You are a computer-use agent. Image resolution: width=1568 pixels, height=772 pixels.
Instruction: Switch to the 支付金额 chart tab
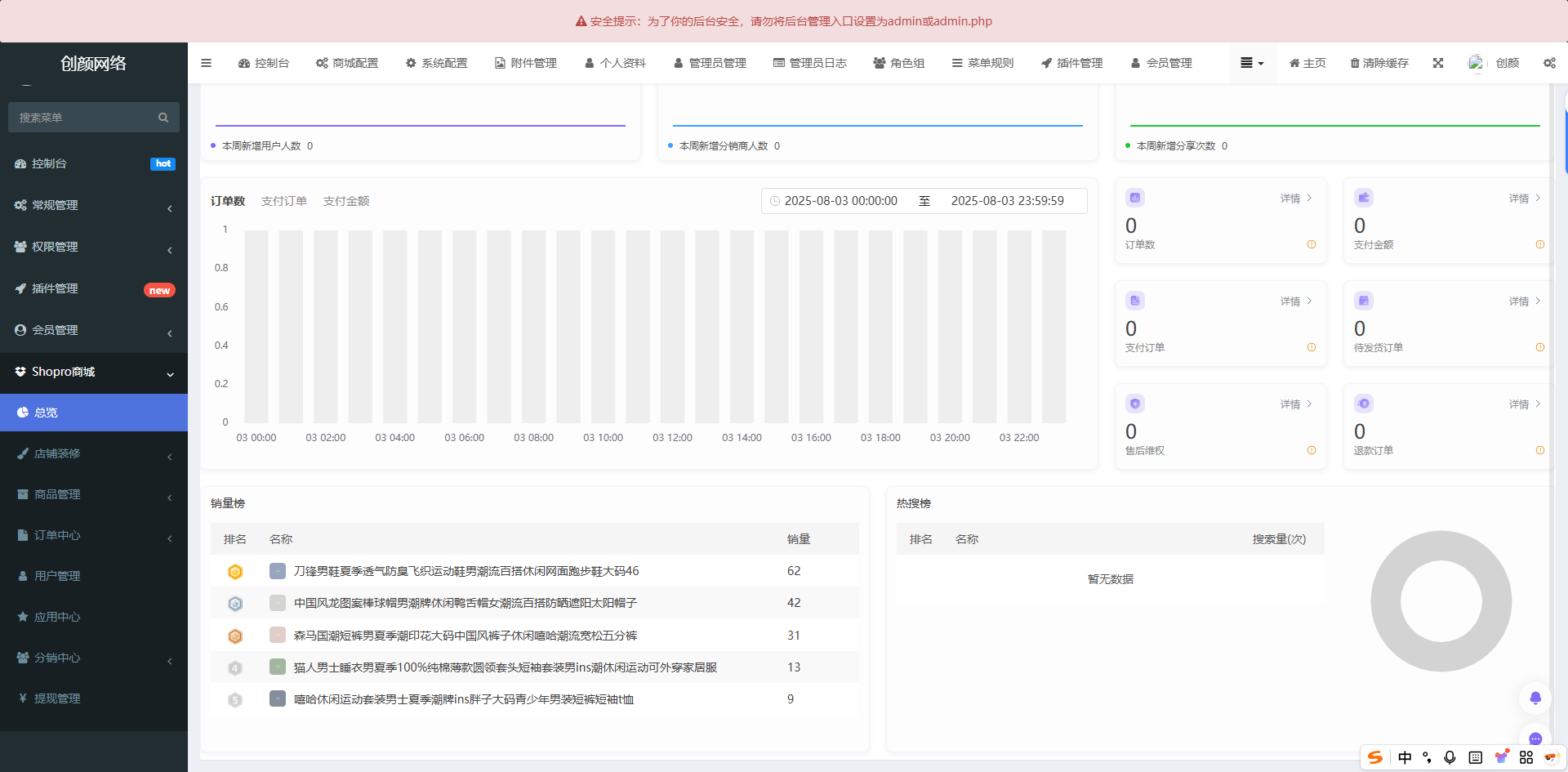(346, 200)
